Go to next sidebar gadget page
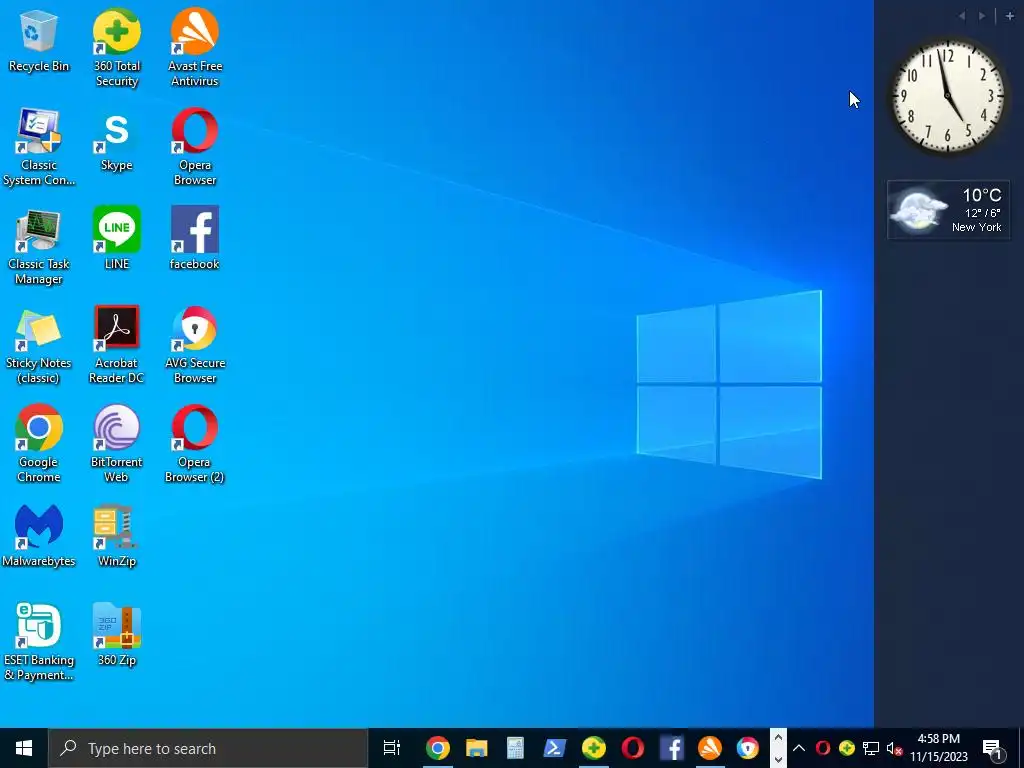Image resolution: width=1024 pixels, height=768 pixels. tap(982, 16)
